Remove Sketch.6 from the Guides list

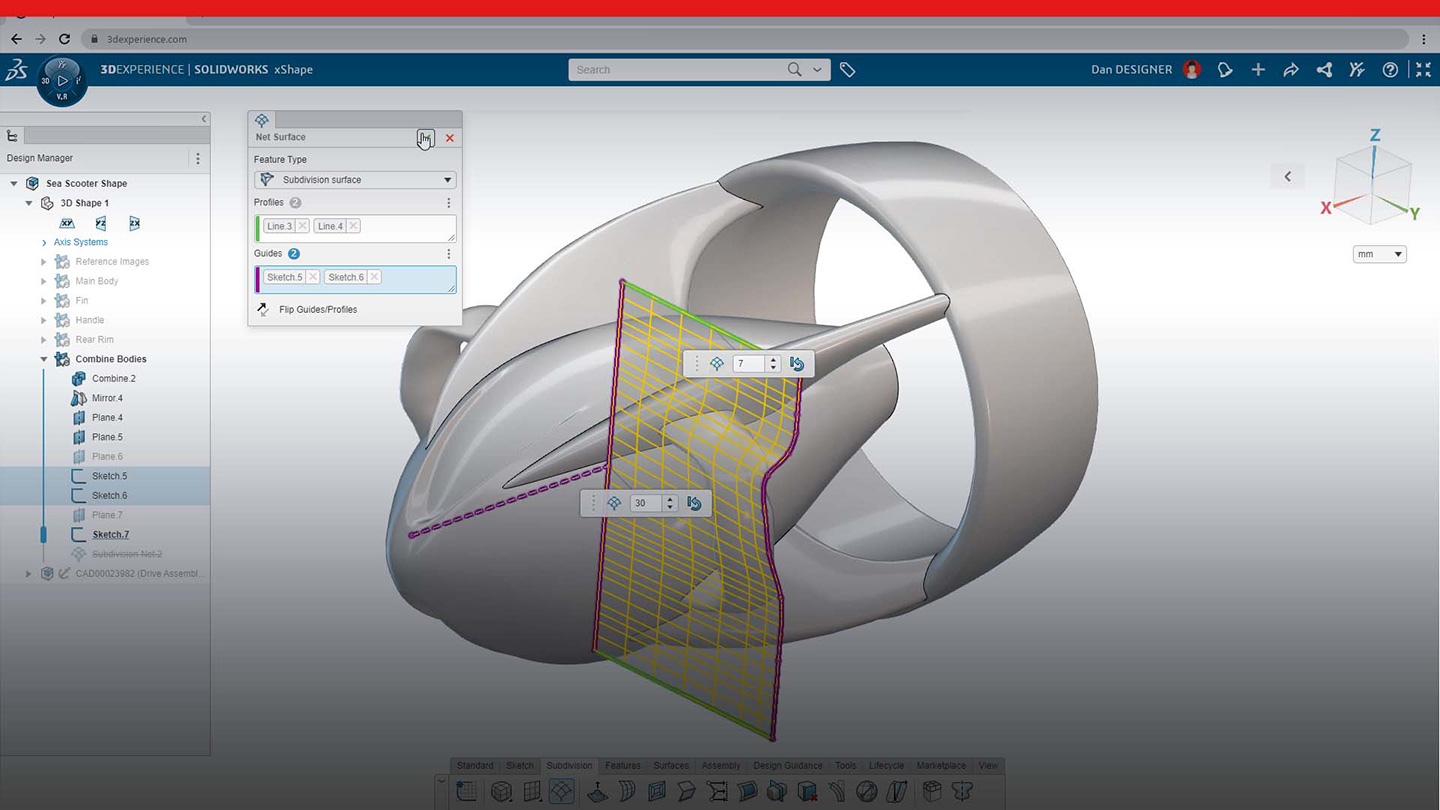pos(376,277)
